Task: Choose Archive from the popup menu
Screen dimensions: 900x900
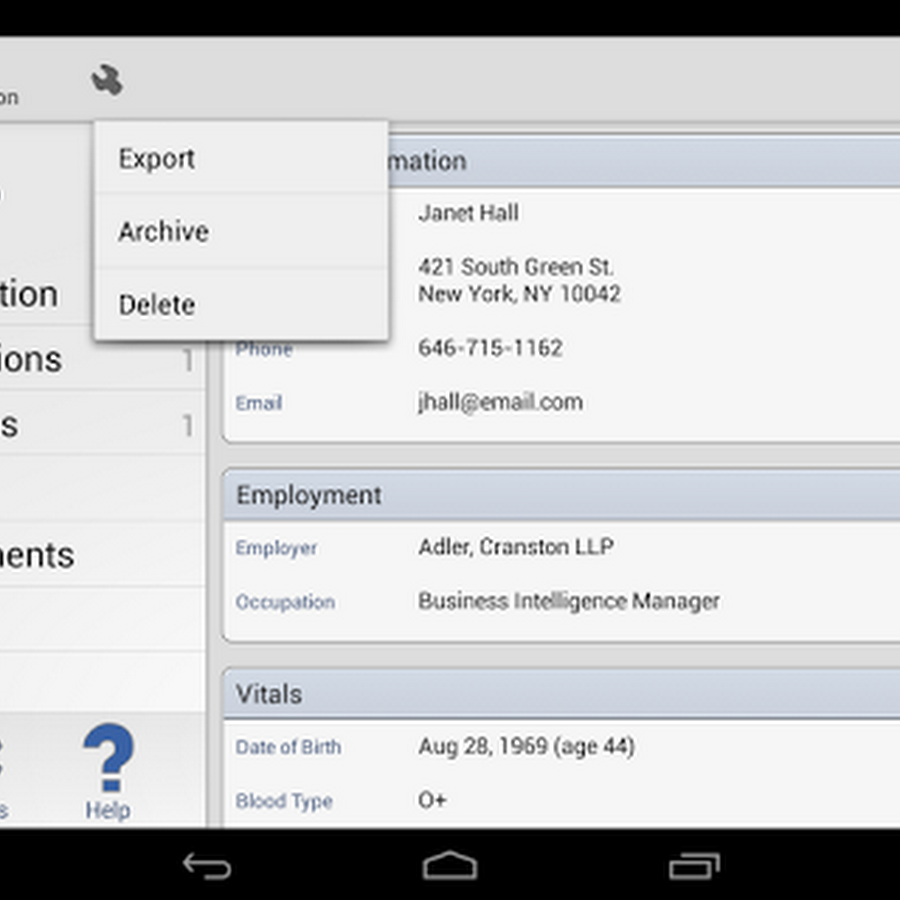Action: click(242, 231)
